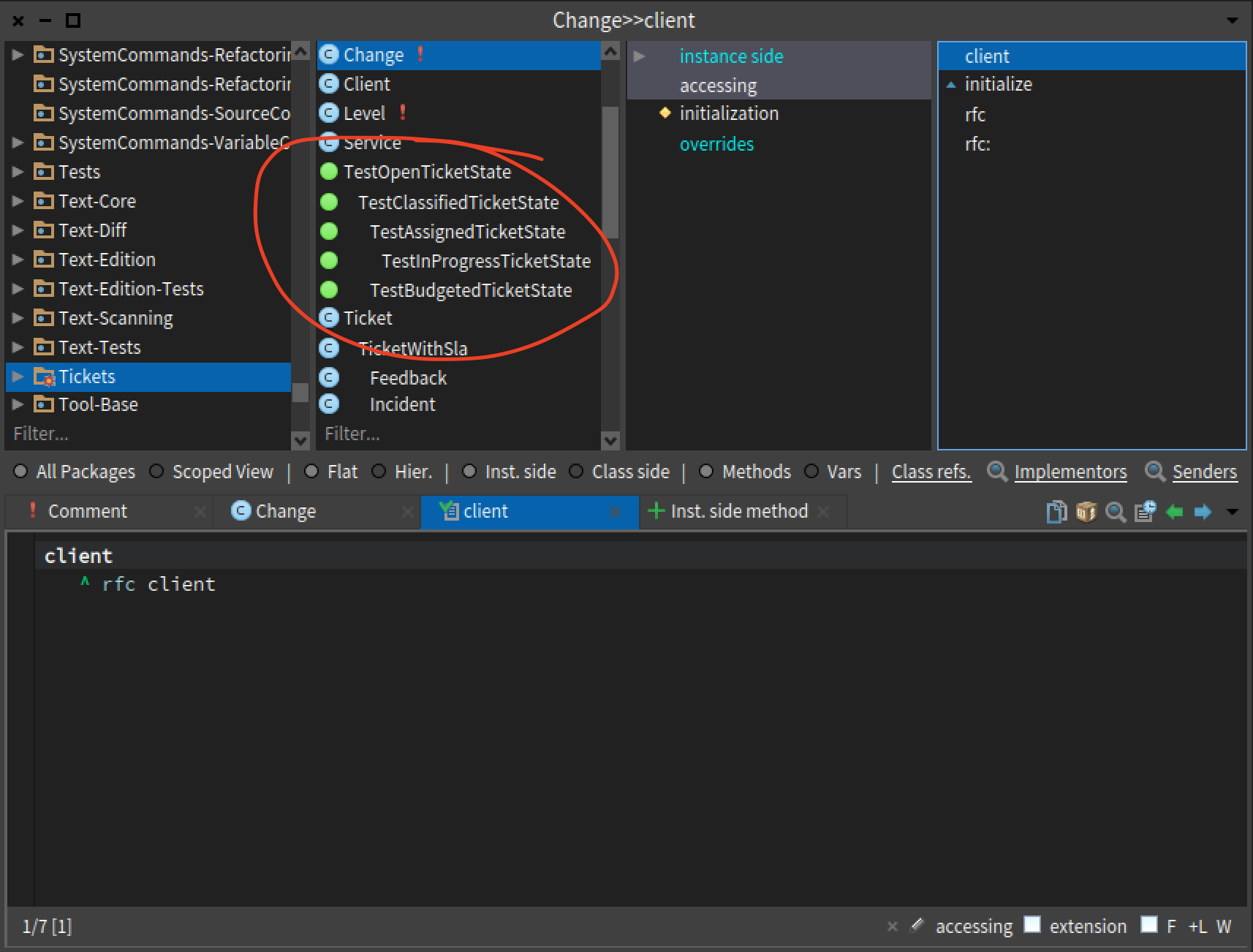This screenshot has width=1253, height=952.
Task: Open the Inst. side method tab
Action: tap(738, 511)
